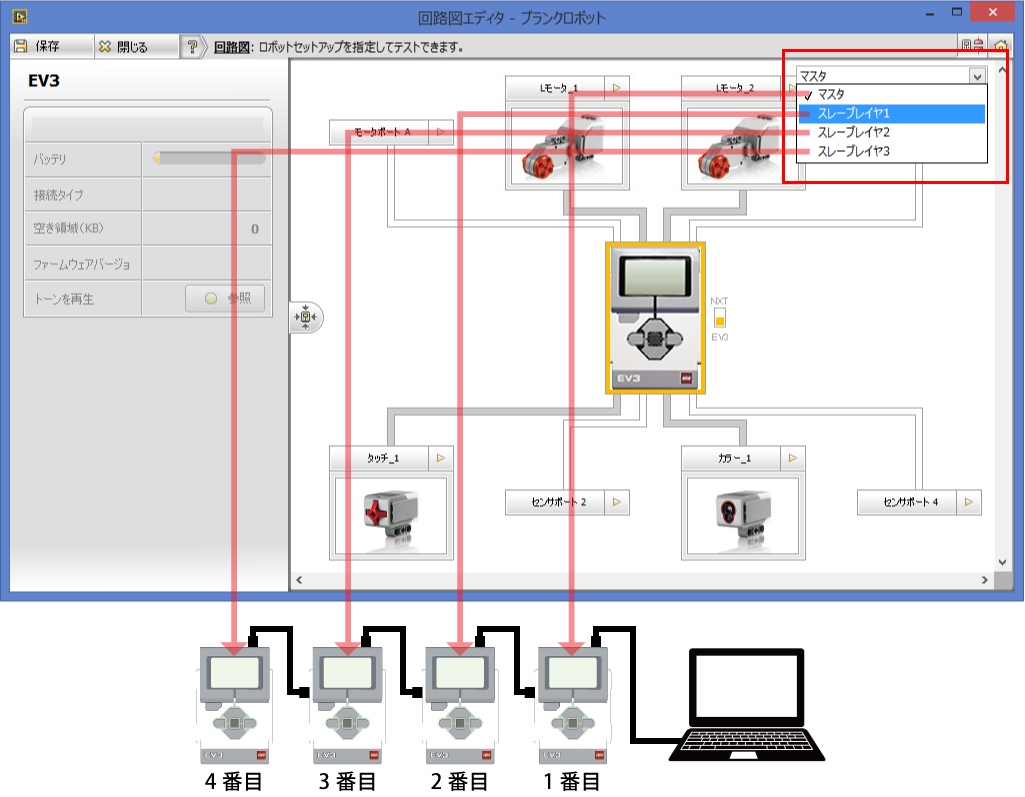Click the ファームウェアバージョ row label
This screenshot has height=797, width=1025.
pos(82,265)
